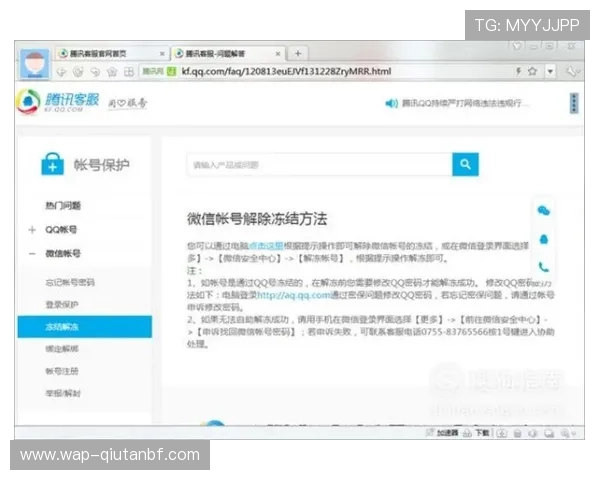Select highlighted 冻结解冻 sidebar item
The width and height of the screenshot is (600, 480).
click(x=85, y=327)
